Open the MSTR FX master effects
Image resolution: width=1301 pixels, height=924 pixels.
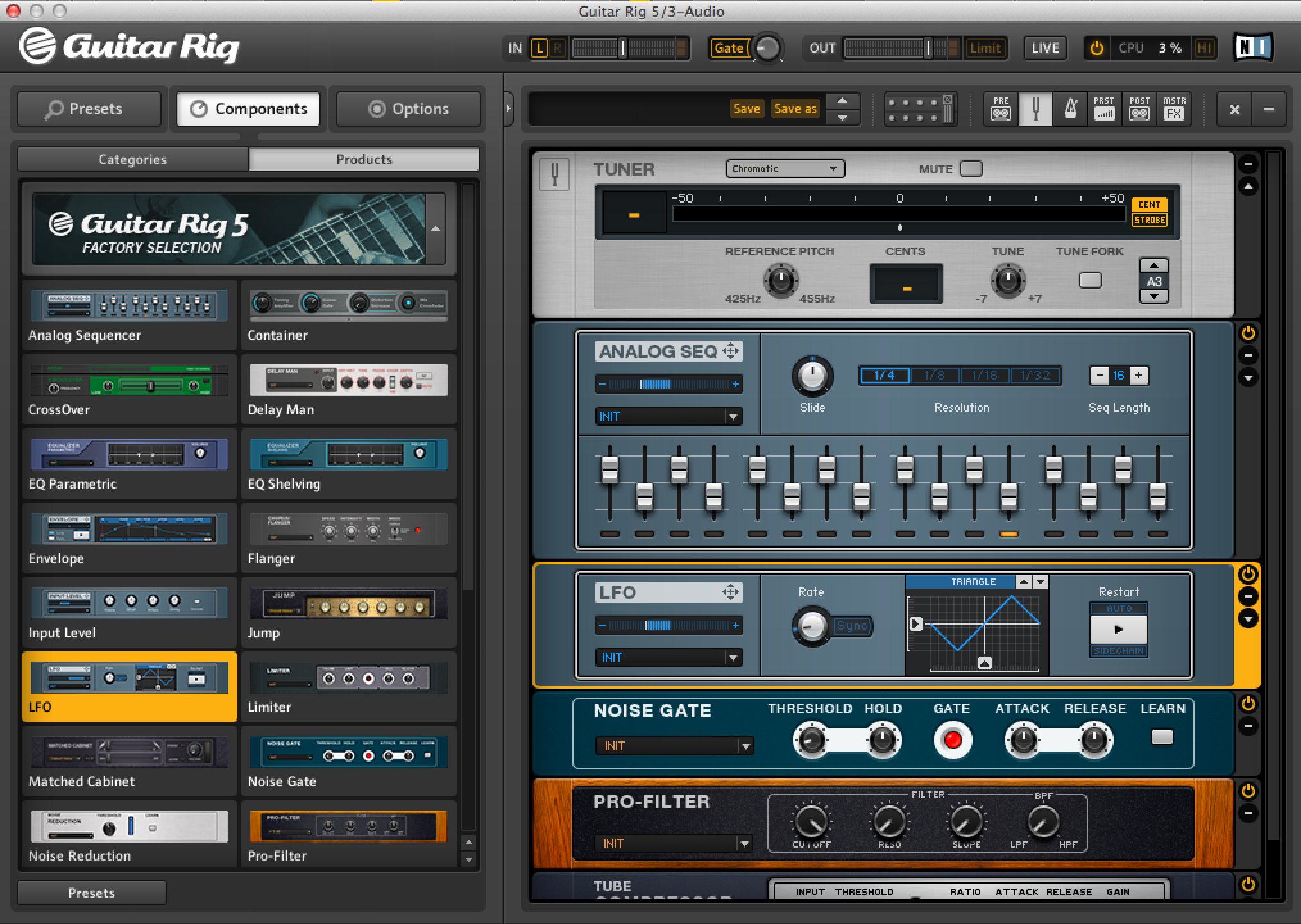[x=1174, y=109]
